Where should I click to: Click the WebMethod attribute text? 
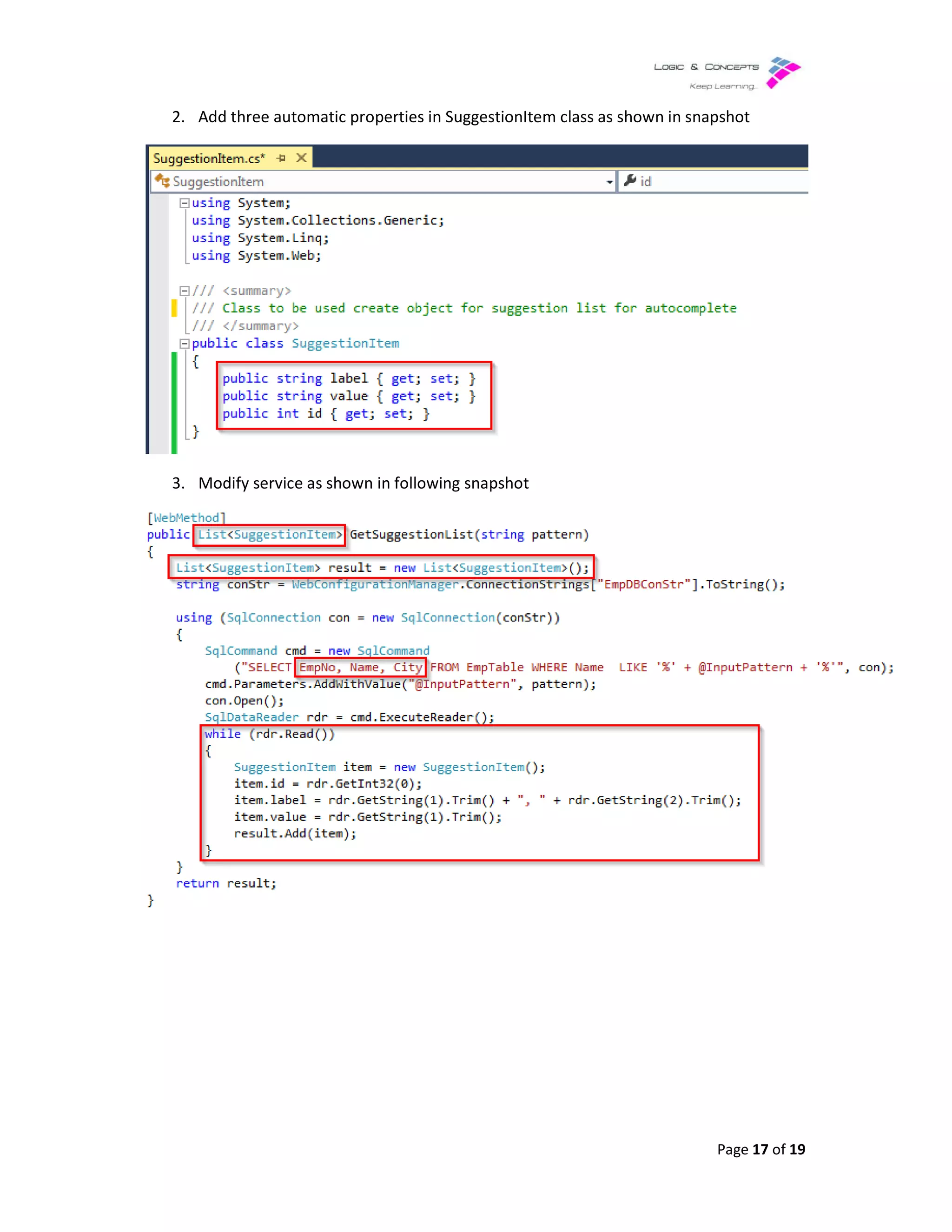click(186, 518)
